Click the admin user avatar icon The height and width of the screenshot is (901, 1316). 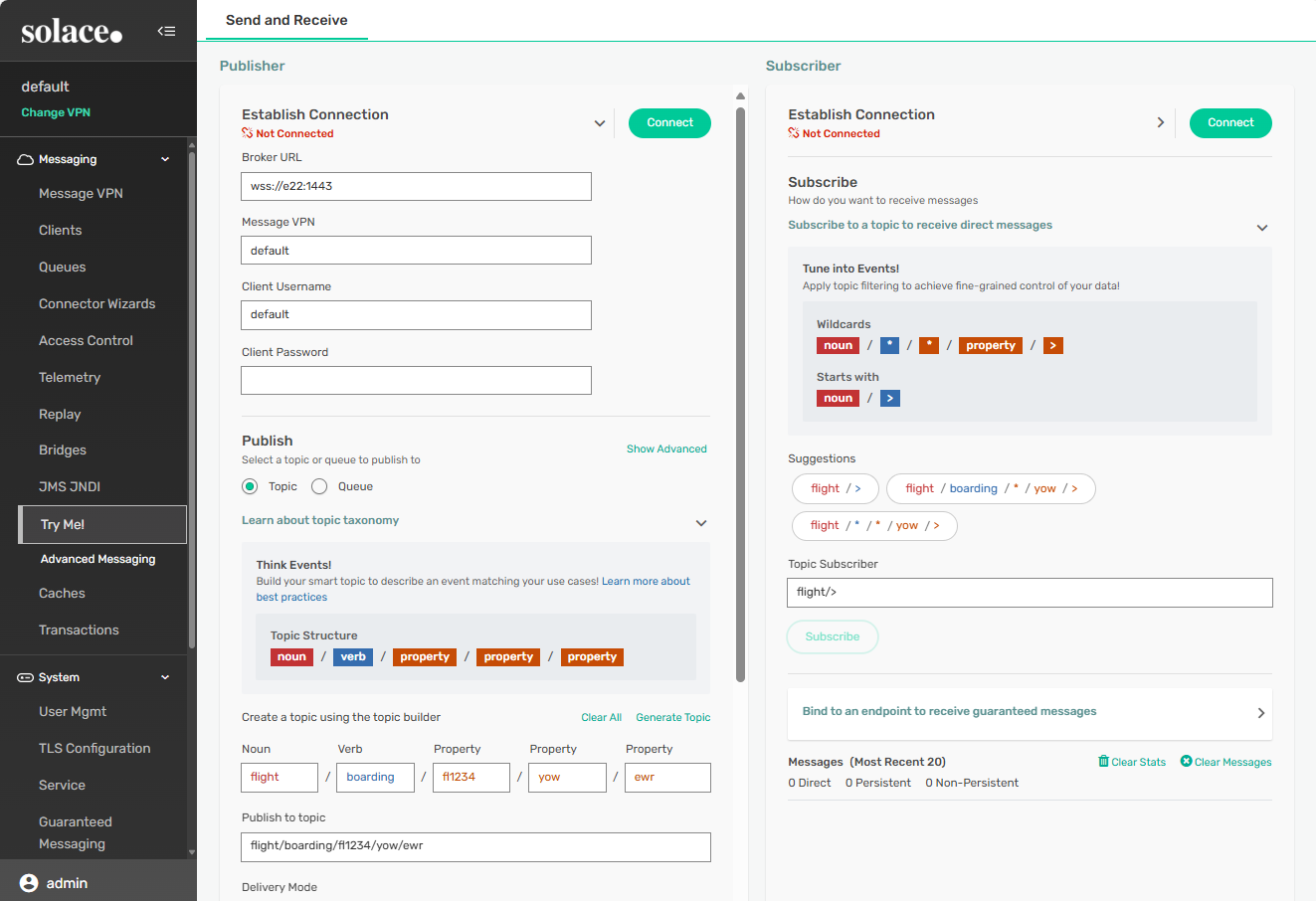pos(29,883)
